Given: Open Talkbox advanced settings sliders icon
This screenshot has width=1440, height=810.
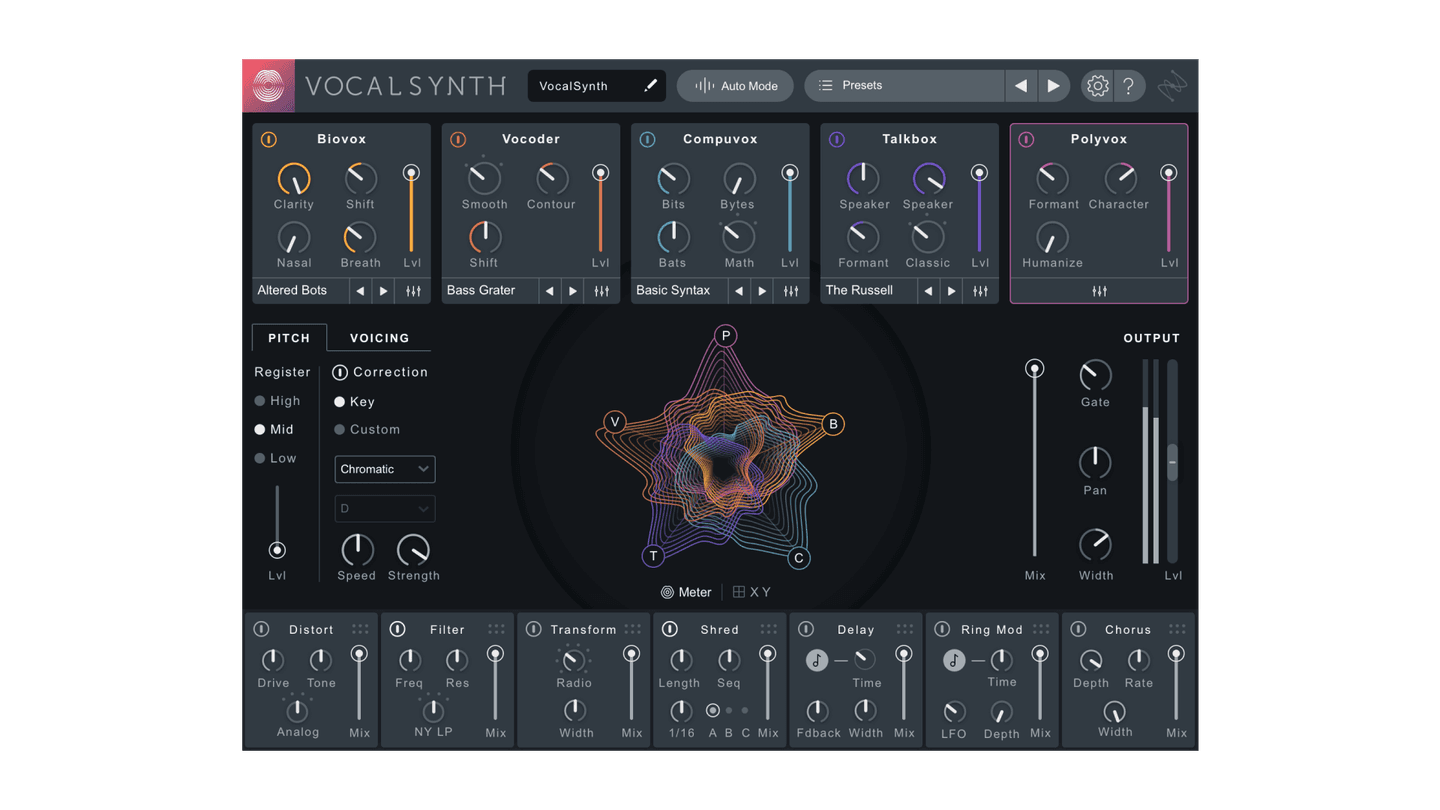Looking at the screenshot, I should tap(980, 290).
